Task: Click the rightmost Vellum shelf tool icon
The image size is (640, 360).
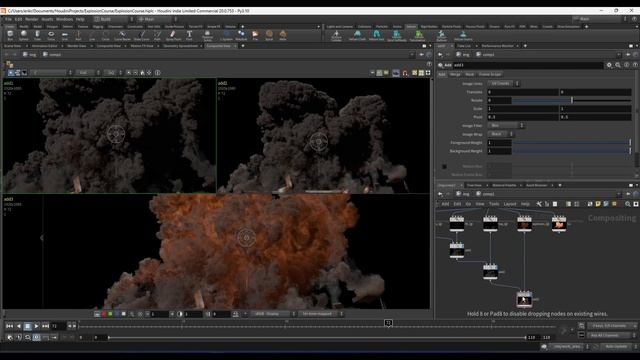Action: (x=463, y=35)
